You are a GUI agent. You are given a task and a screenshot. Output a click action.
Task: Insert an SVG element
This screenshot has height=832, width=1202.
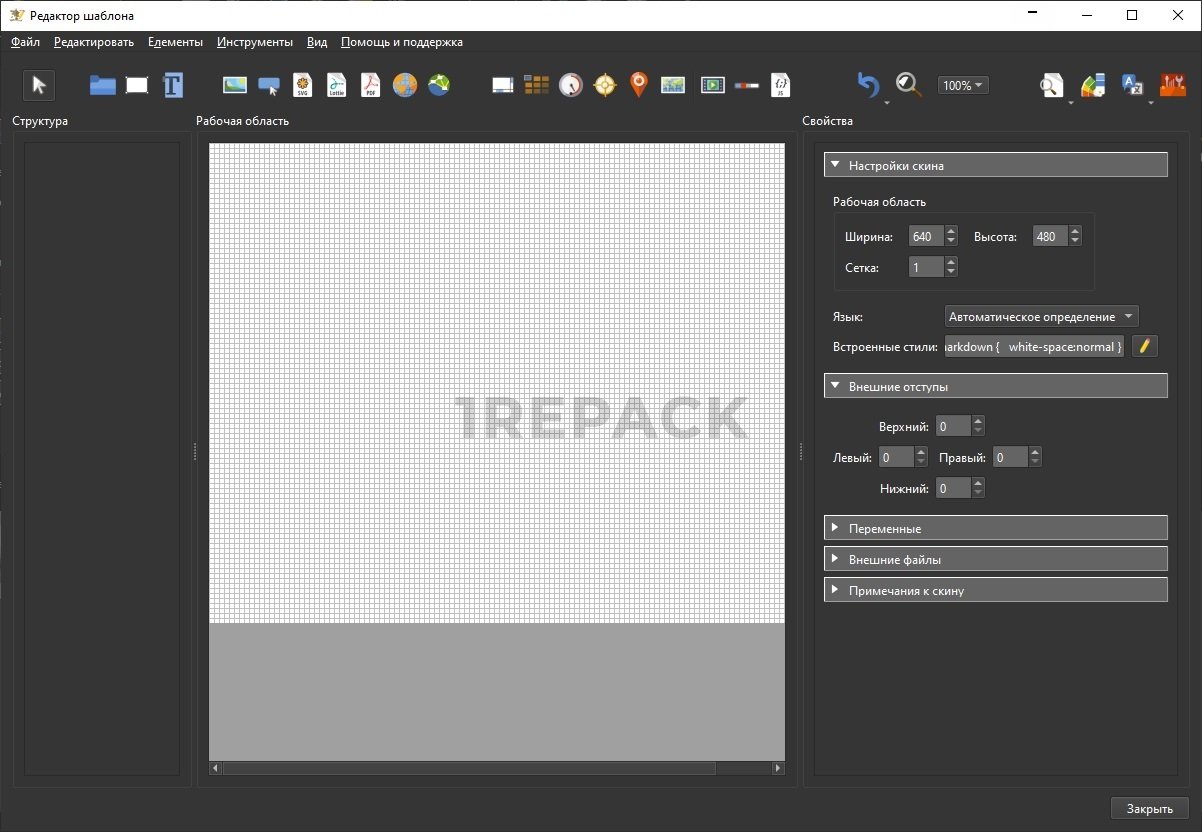302,85
